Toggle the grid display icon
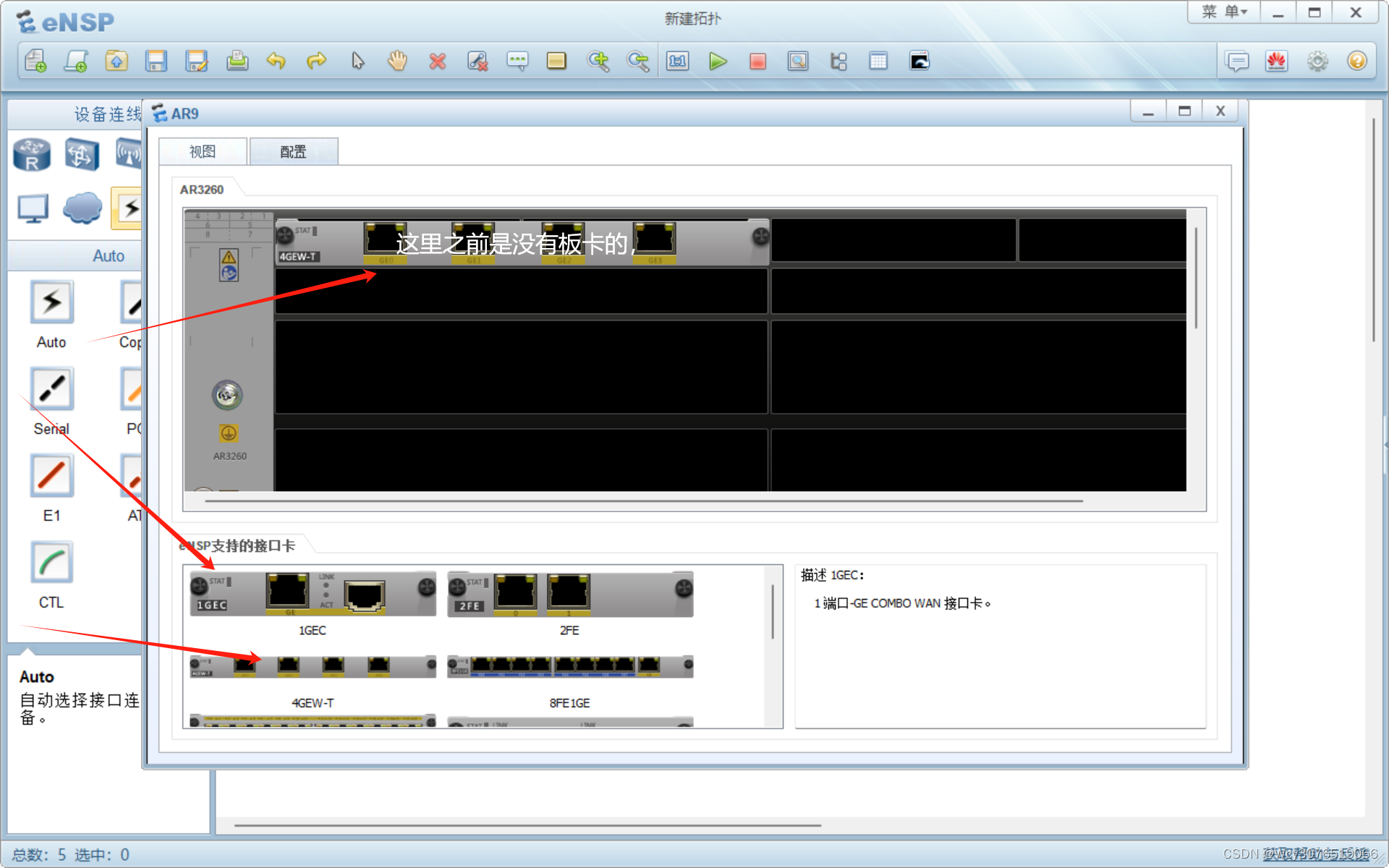Screen dimensions: 1389x868 [x=878, y=61]
